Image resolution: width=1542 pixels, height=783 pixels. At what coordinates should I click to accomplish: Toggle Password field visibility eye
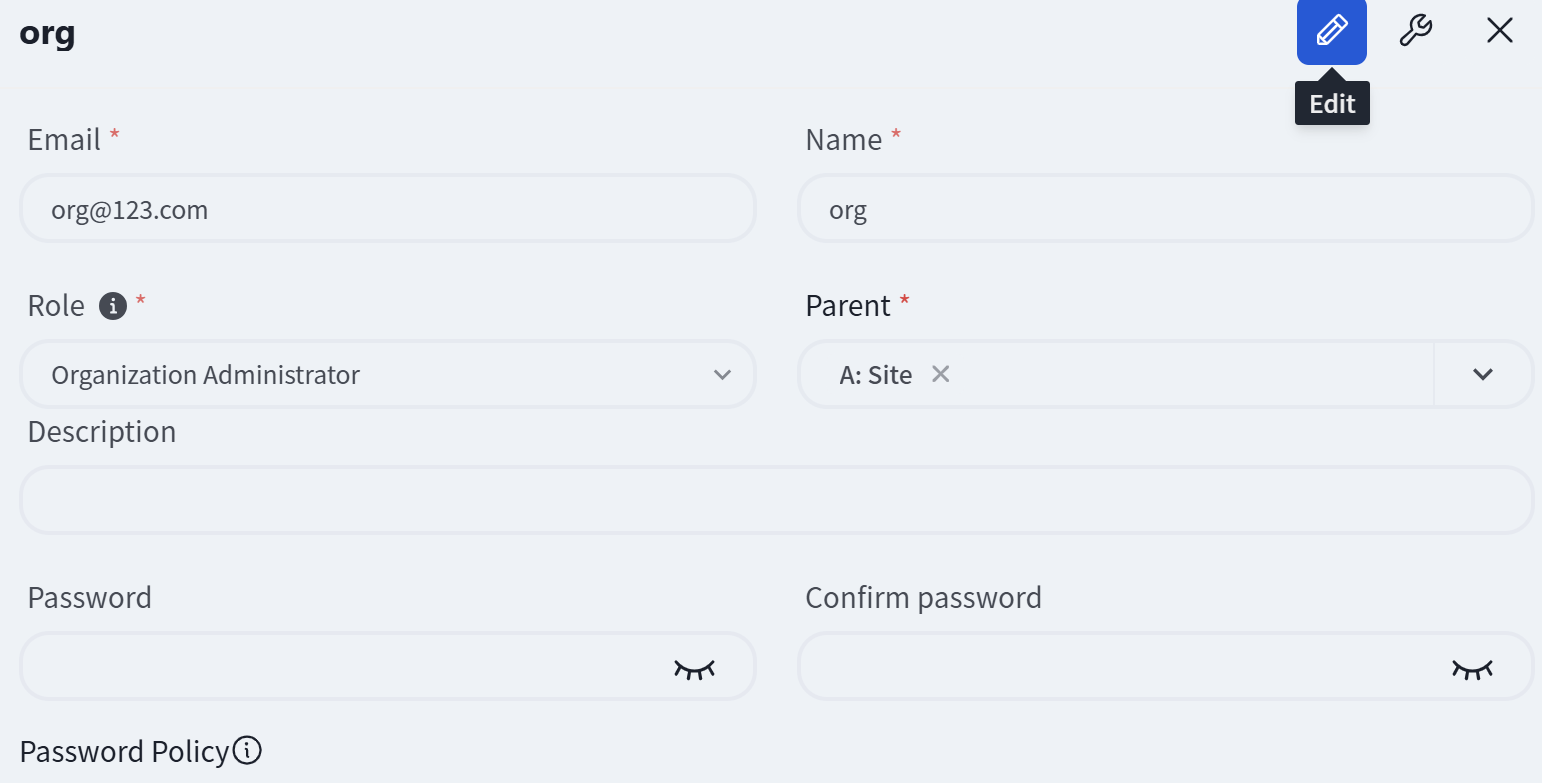tap(694, 667)
